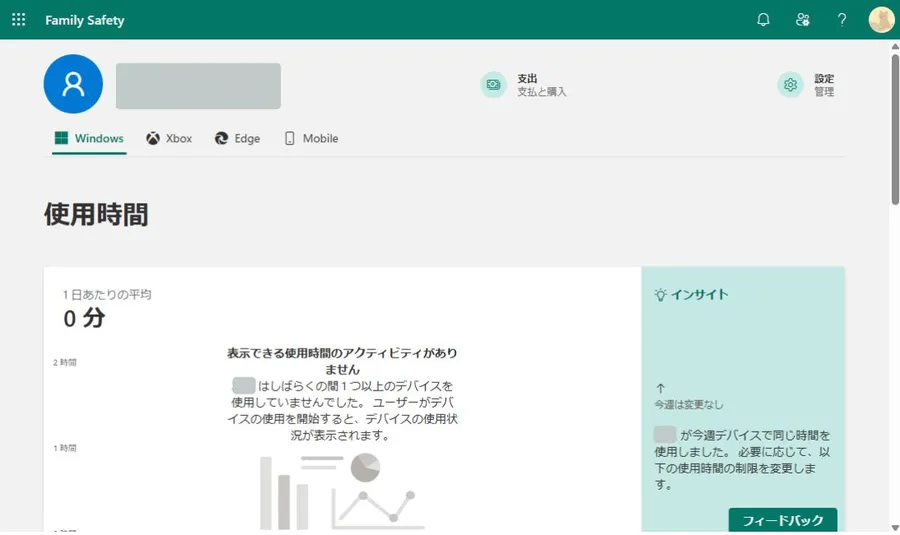
Task: Open the 支払と購入 link text
Action: coord(542,92)
